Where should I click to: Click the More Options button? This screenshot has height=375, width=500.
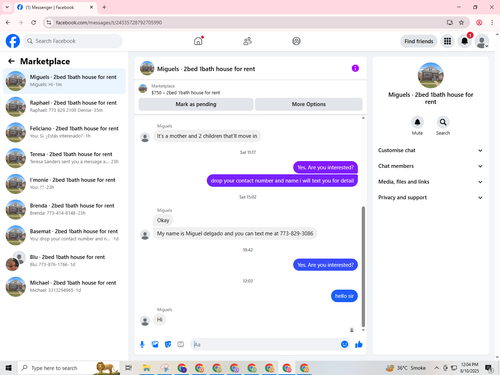(309, 104)
